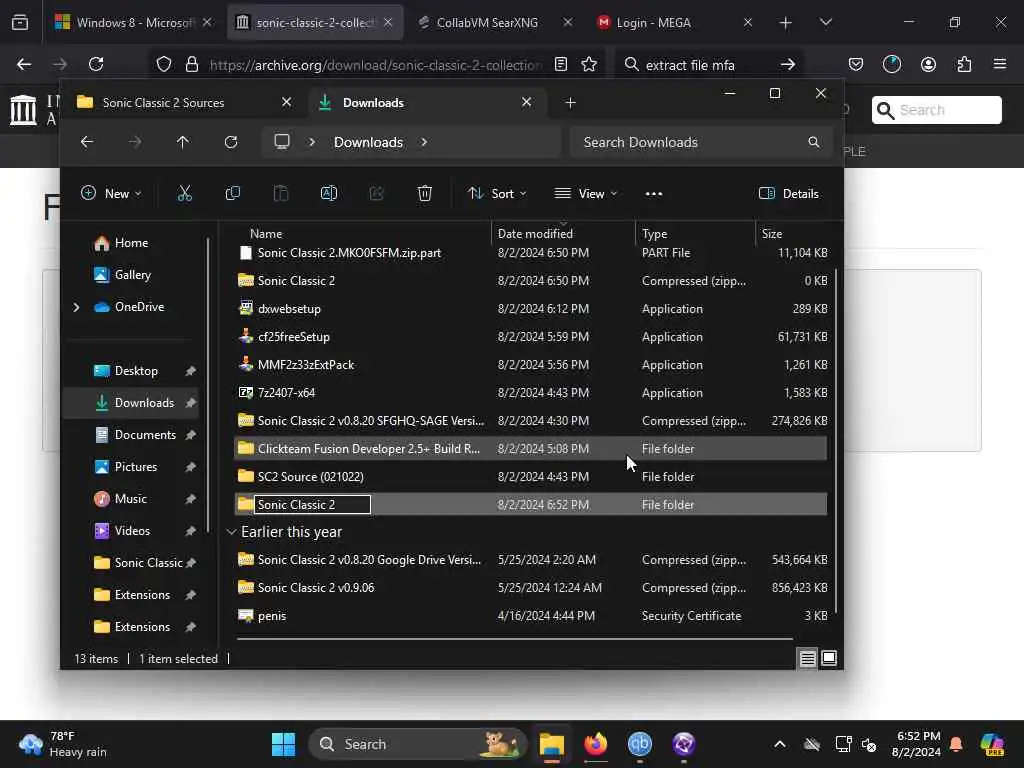Collapse the Earlier this year group
1024x768 pixels.
[231, 532]
